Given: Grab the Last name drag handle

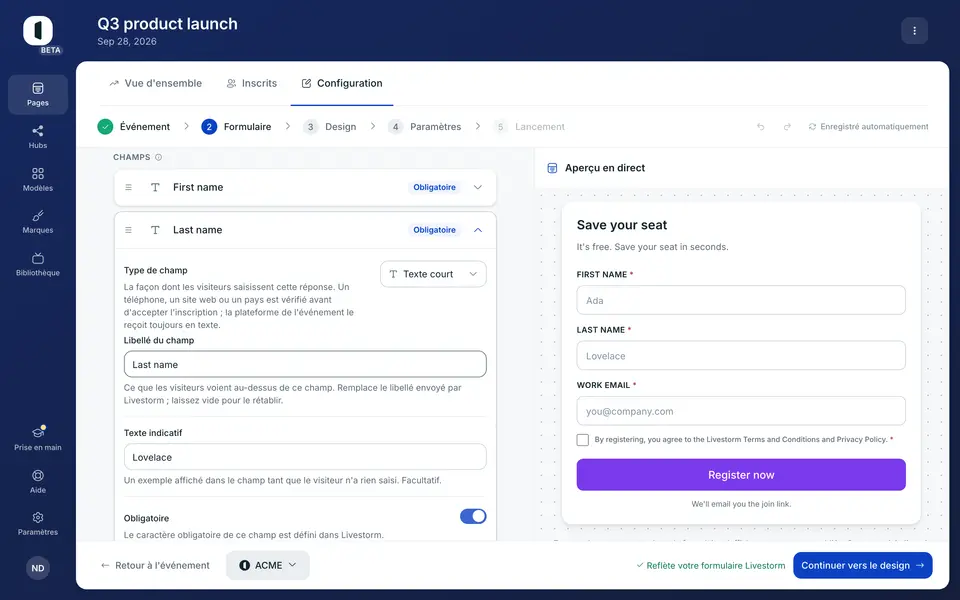Looking at the screenshot, I should [x=129, y=230].
